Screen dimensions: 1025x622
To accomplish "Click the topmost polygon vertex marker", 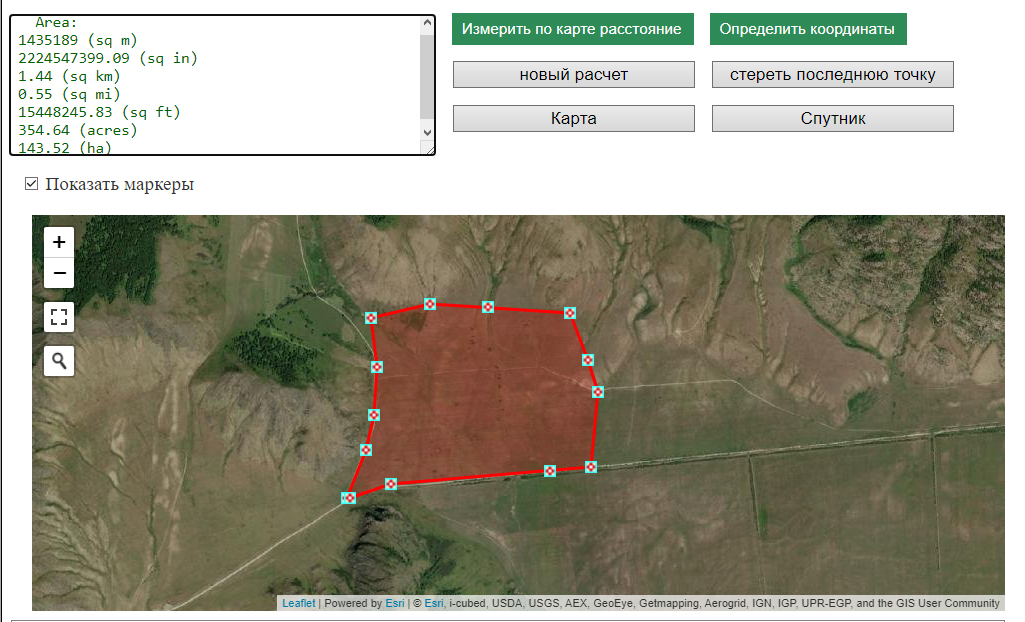I will click(430, 304).
